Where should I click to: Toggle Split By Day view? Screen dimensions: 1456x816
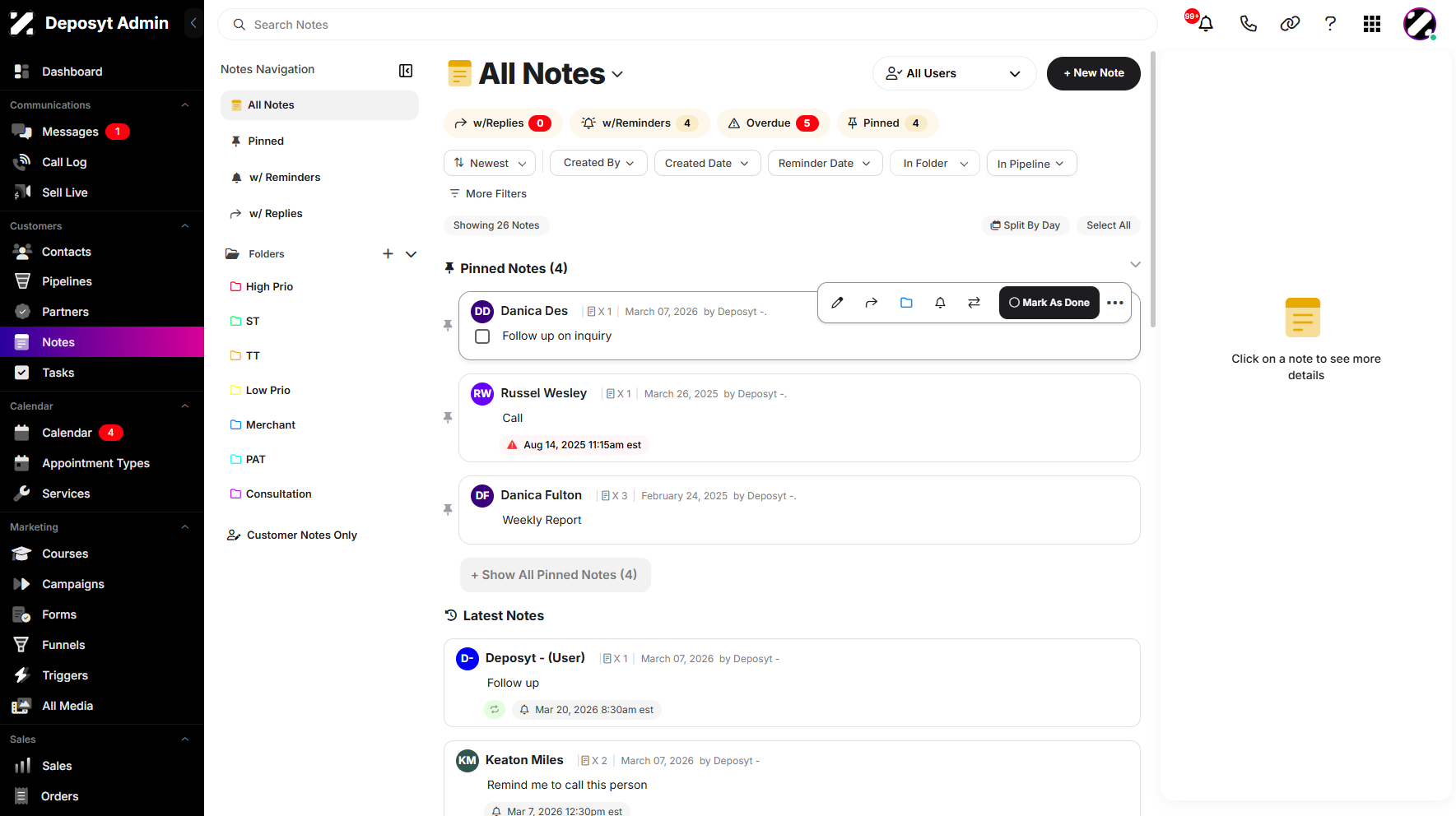1026,225
